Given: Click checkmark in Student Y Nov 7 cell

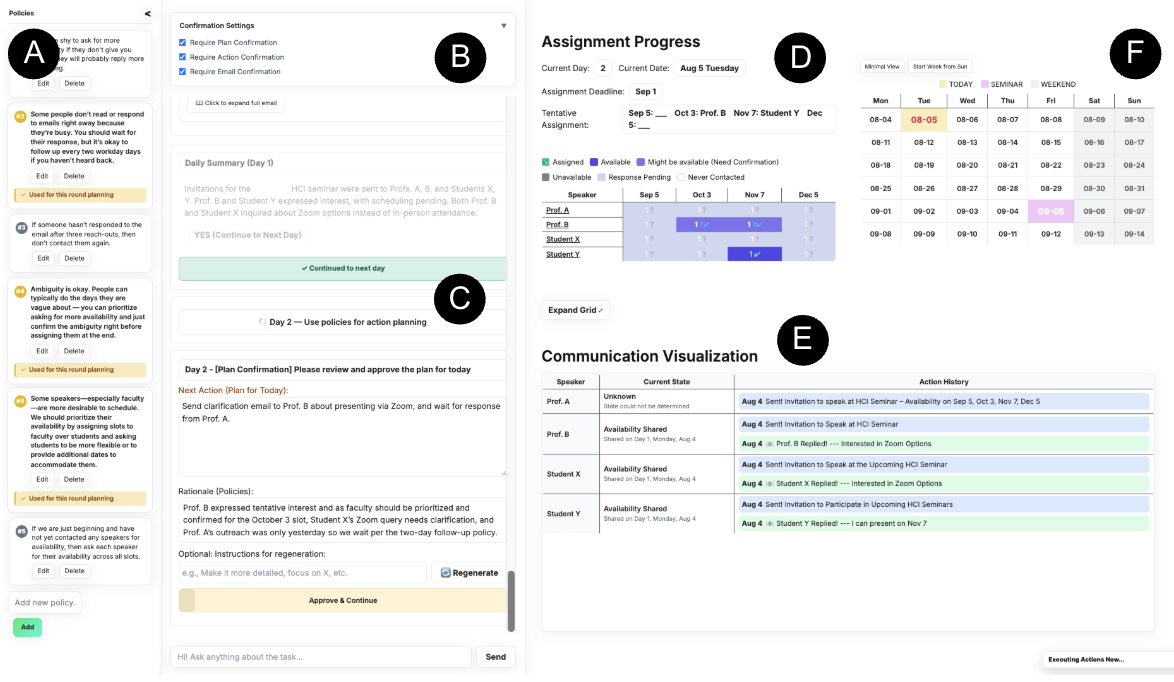Looking at the screenshot, I should click(x=757, y=255).
